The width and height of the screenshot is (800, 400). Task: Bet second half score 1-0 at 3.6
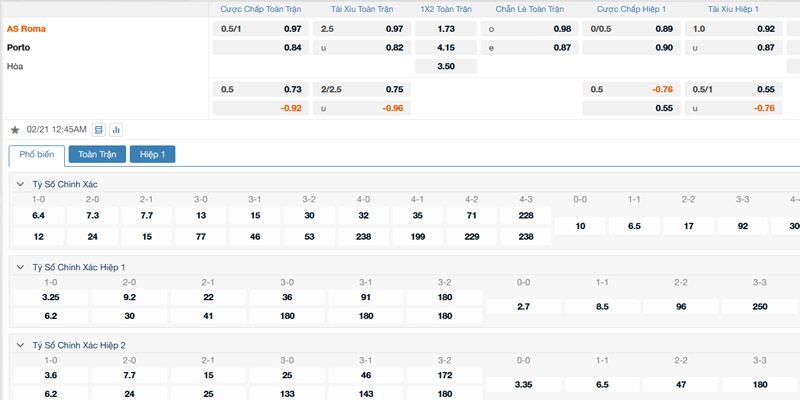point(51,376)
